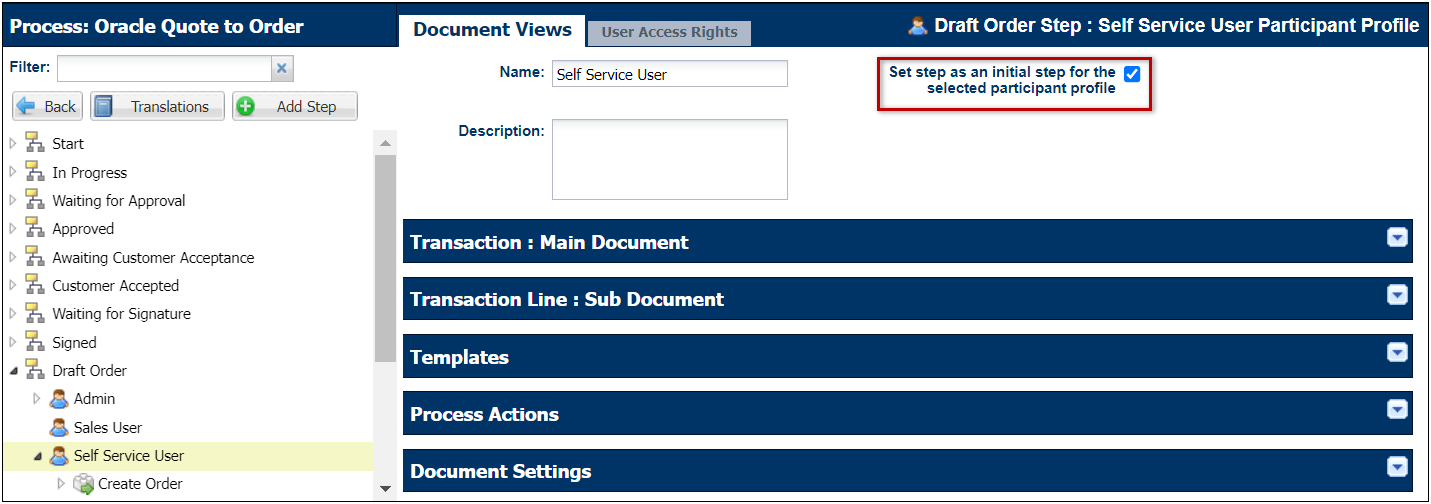1431x504 pixels.
Task: Click into the Filter text field
Action: click(x=164, y=68)
